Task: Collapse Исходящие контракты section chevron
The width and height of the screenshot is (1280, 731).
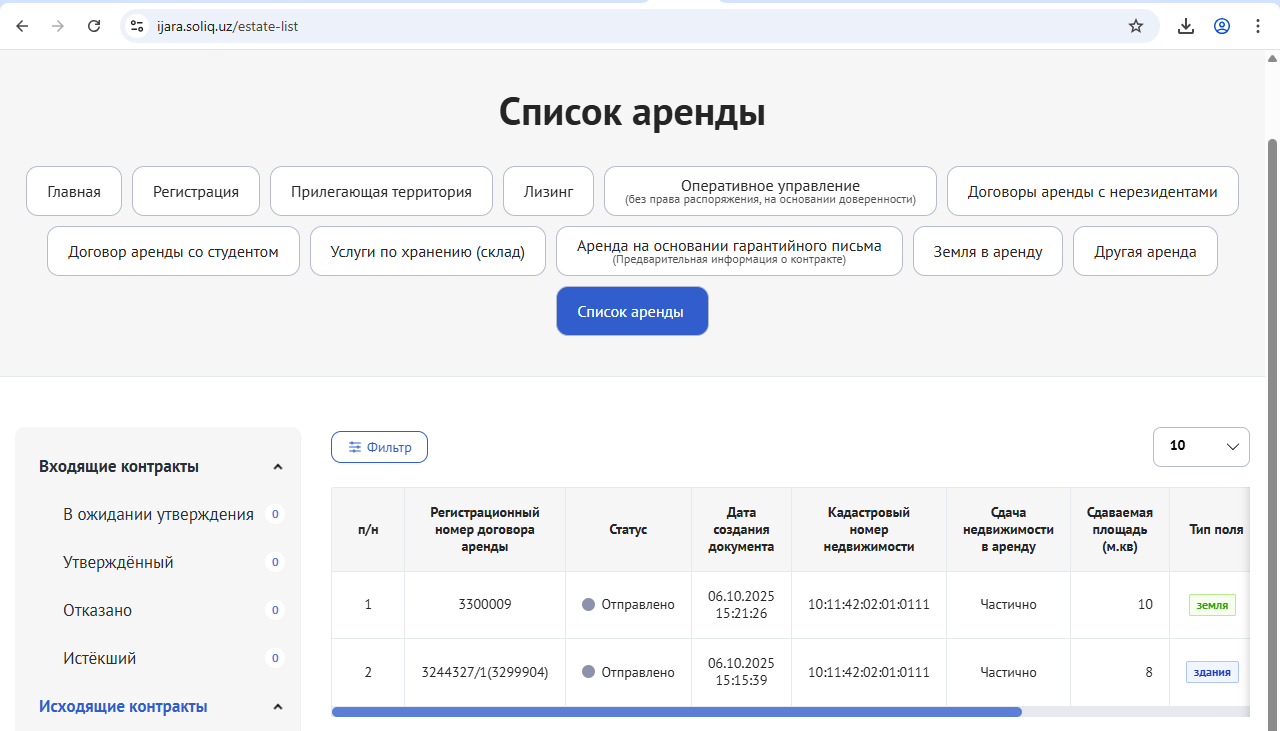Action: tap(278, 707)
